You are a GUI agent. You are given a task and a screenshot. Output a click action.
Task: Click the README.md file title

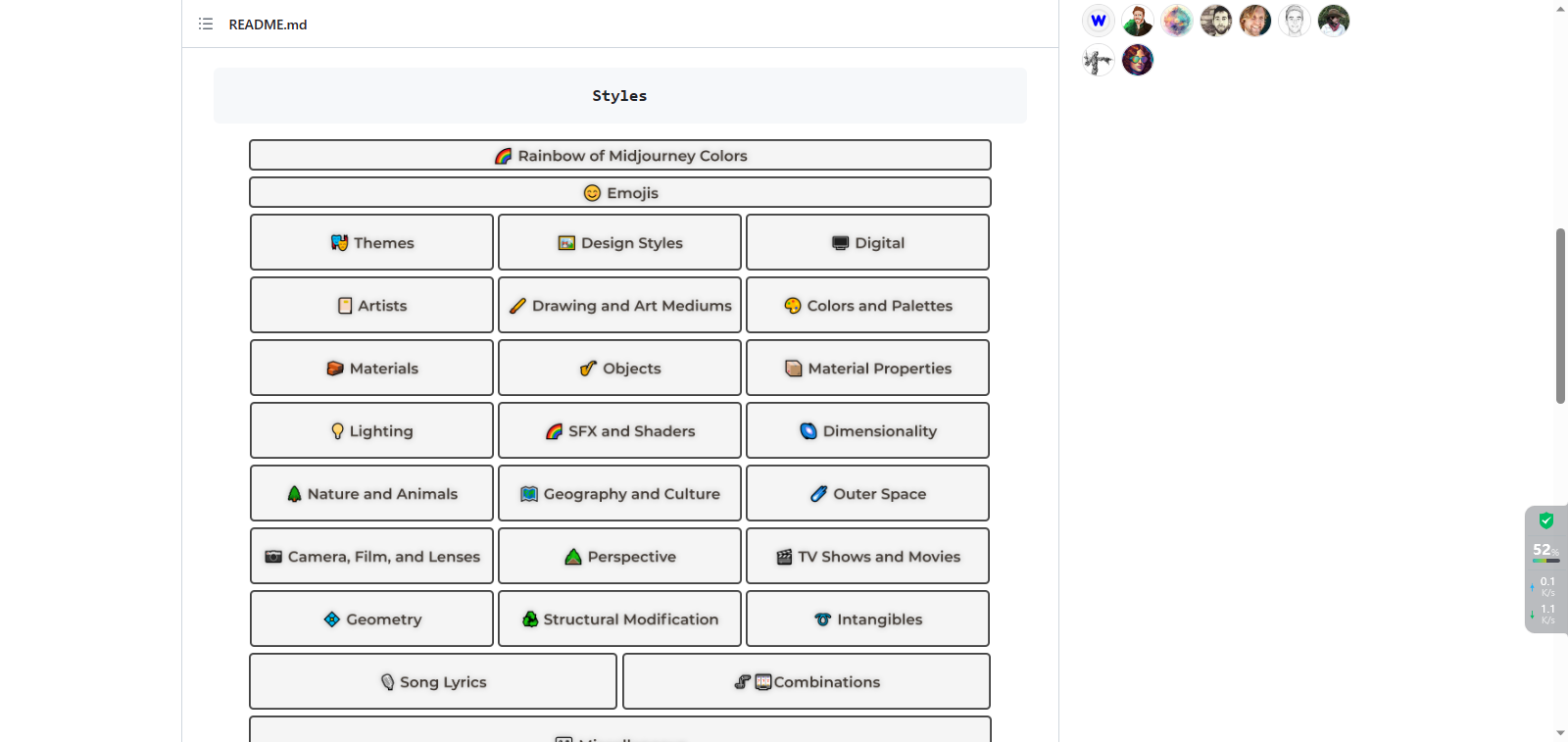click(x=268, y=25)
